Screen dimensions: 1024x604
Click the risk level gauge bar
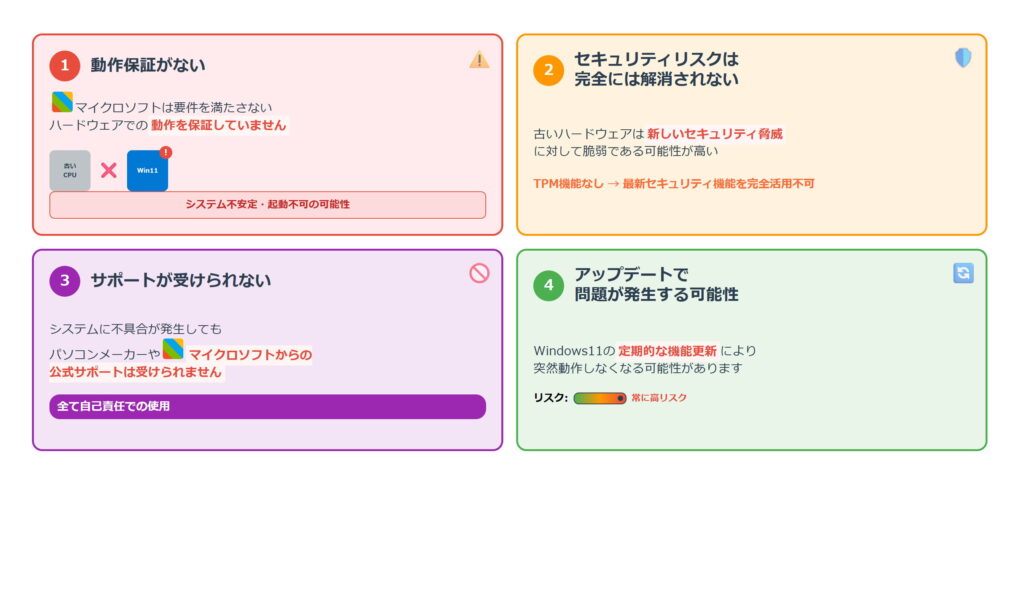click(x=600, y=398)
